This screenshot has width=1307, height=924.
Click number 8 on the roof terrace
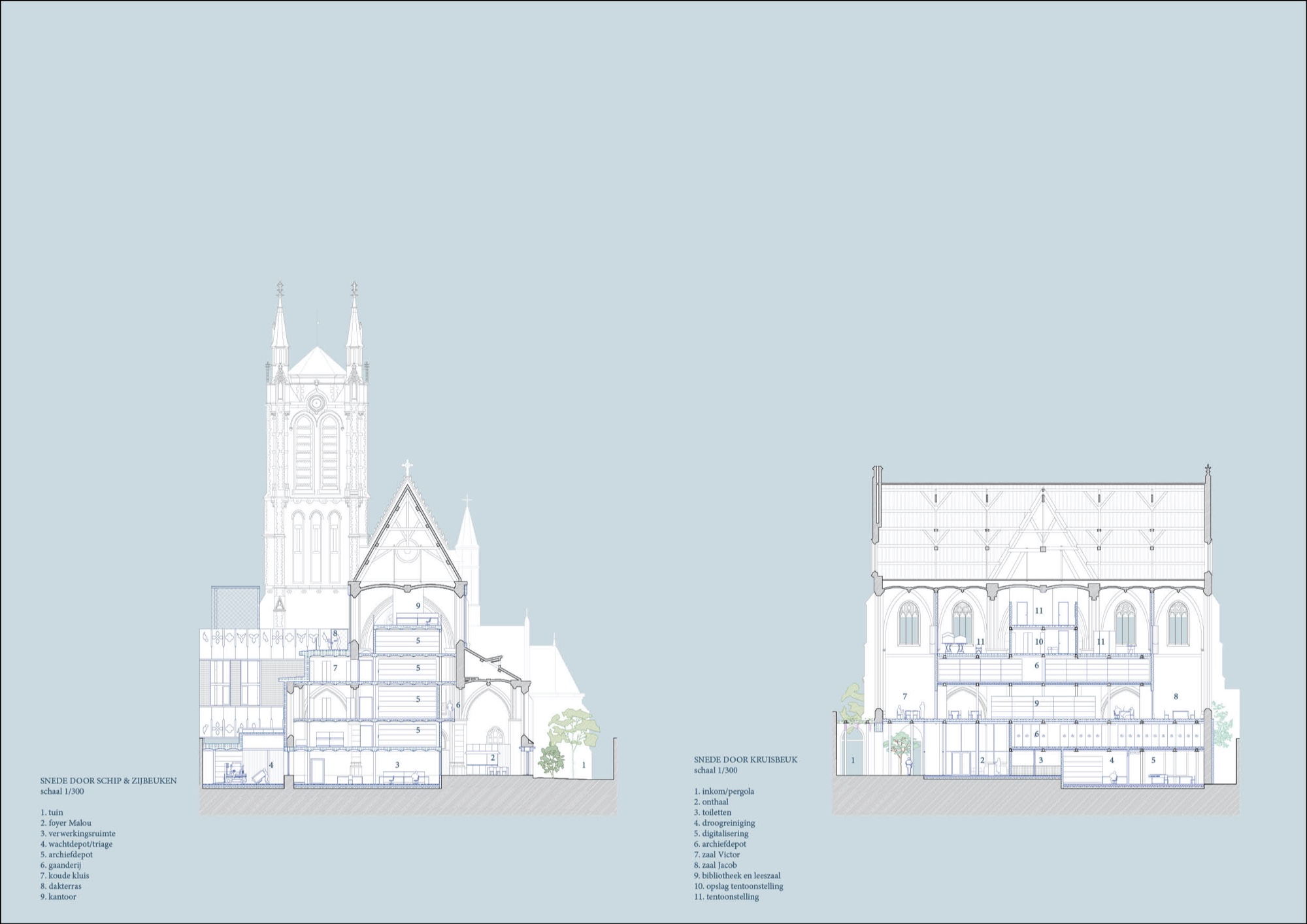tap(335, 633)
